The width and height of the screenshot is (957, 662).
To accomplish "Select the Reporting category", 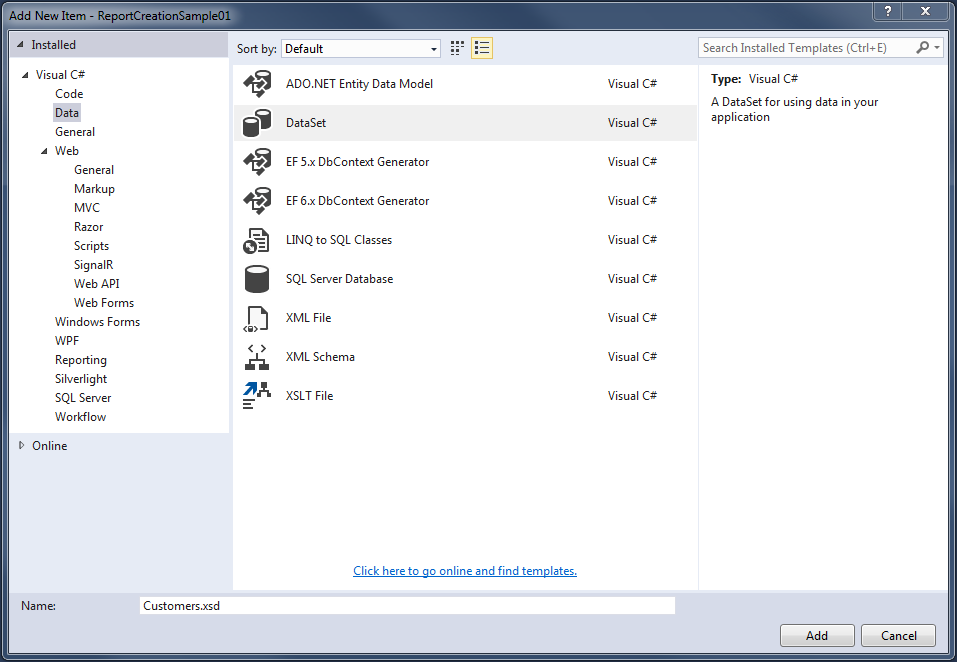I will click(x=81, y=360).
